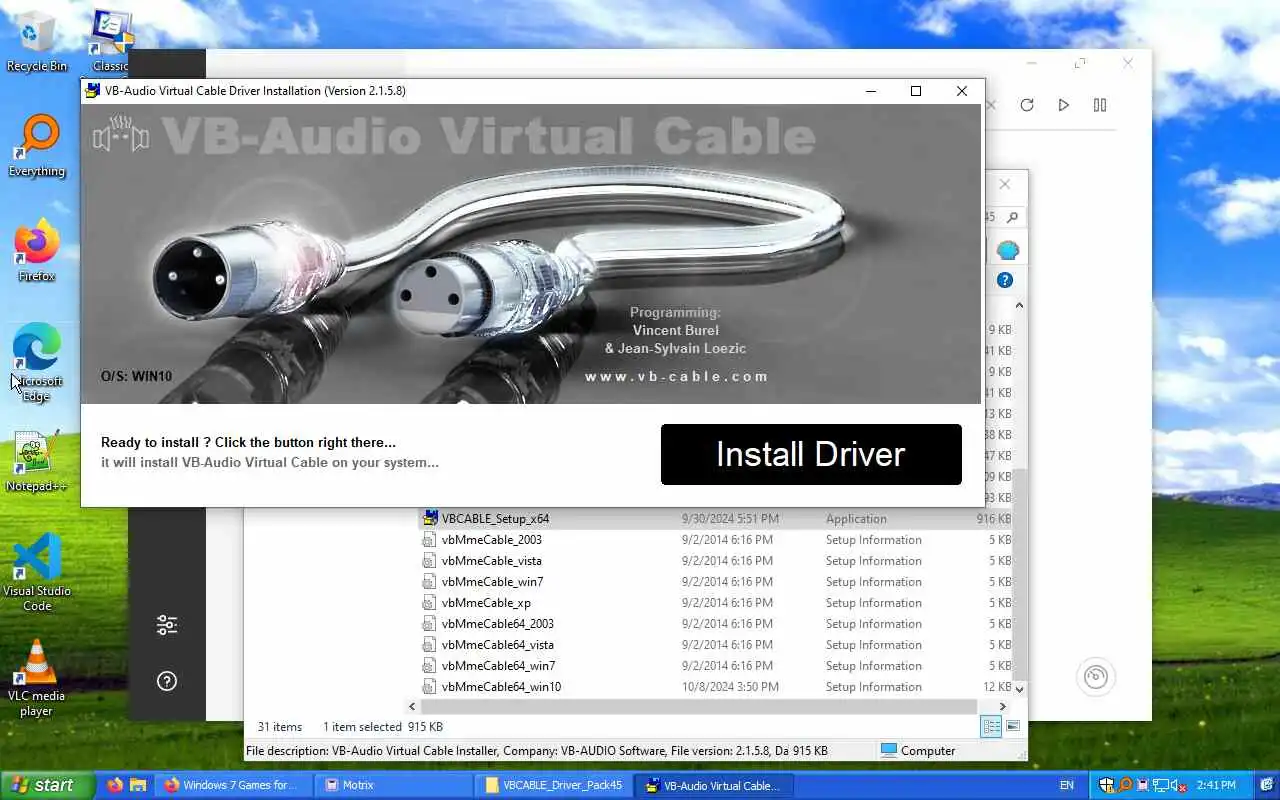Click the Explorer horizontal scrollbar thumb
The height and width of the screenshot is (800, 1280).
[x=697, y=706]
